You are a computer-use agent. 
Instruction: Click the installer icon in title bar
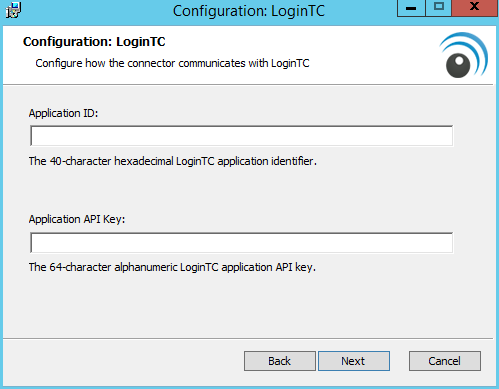[x=14, y=10]
